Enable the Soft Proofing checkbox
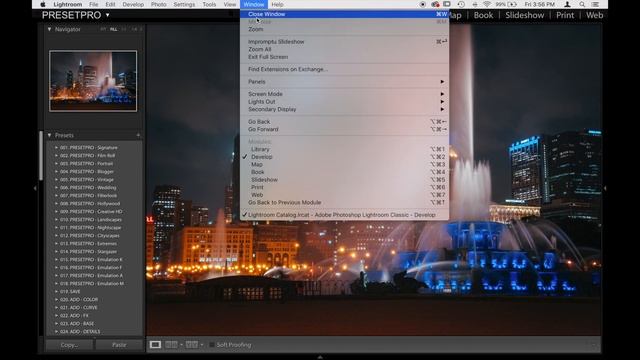The width and height of the screenshot is (640, 360). pyautogui.click(x=212, y=345)
